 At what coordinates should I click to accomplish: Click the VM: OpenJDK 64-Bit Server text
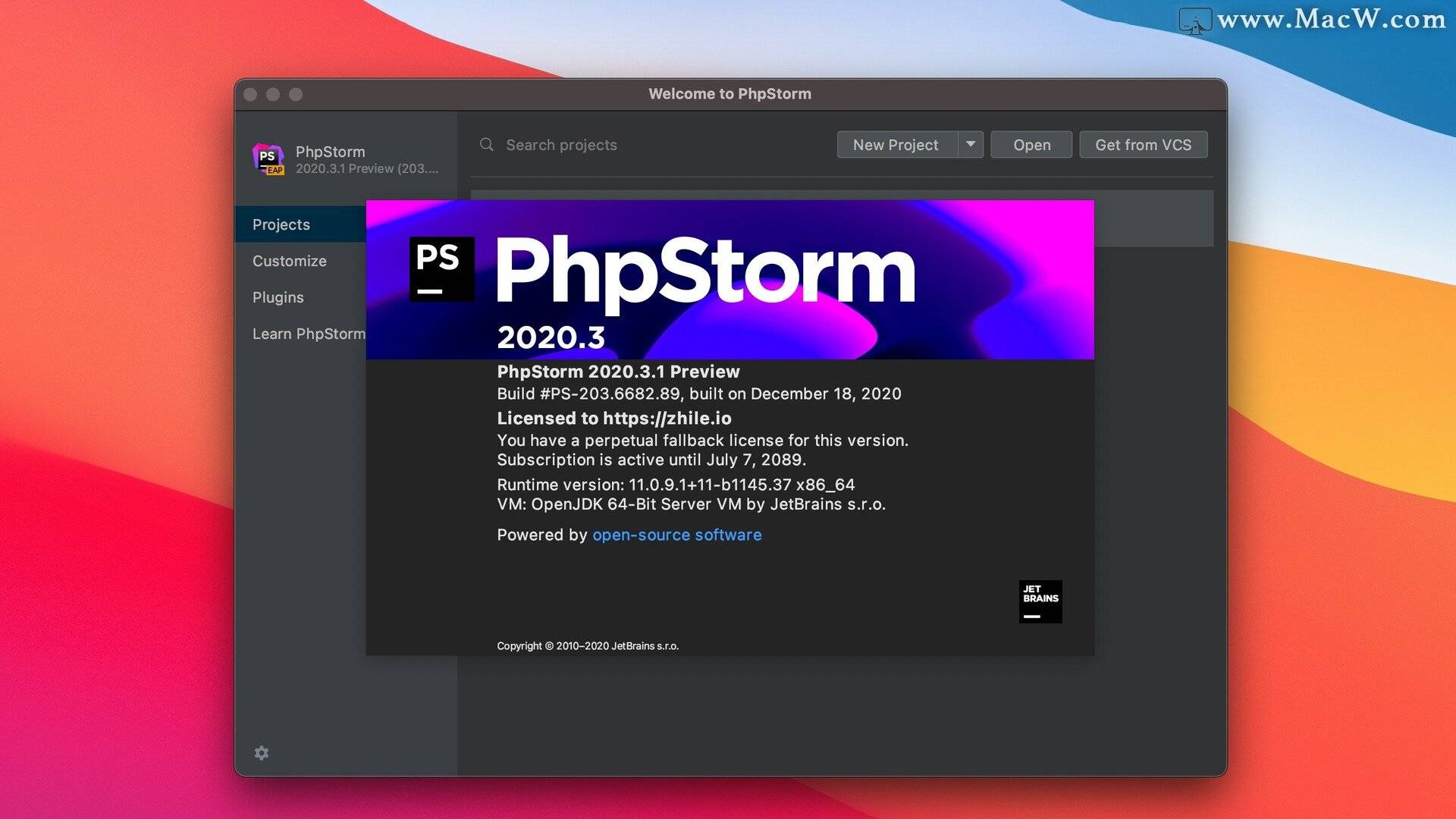[x=692, y=504]
